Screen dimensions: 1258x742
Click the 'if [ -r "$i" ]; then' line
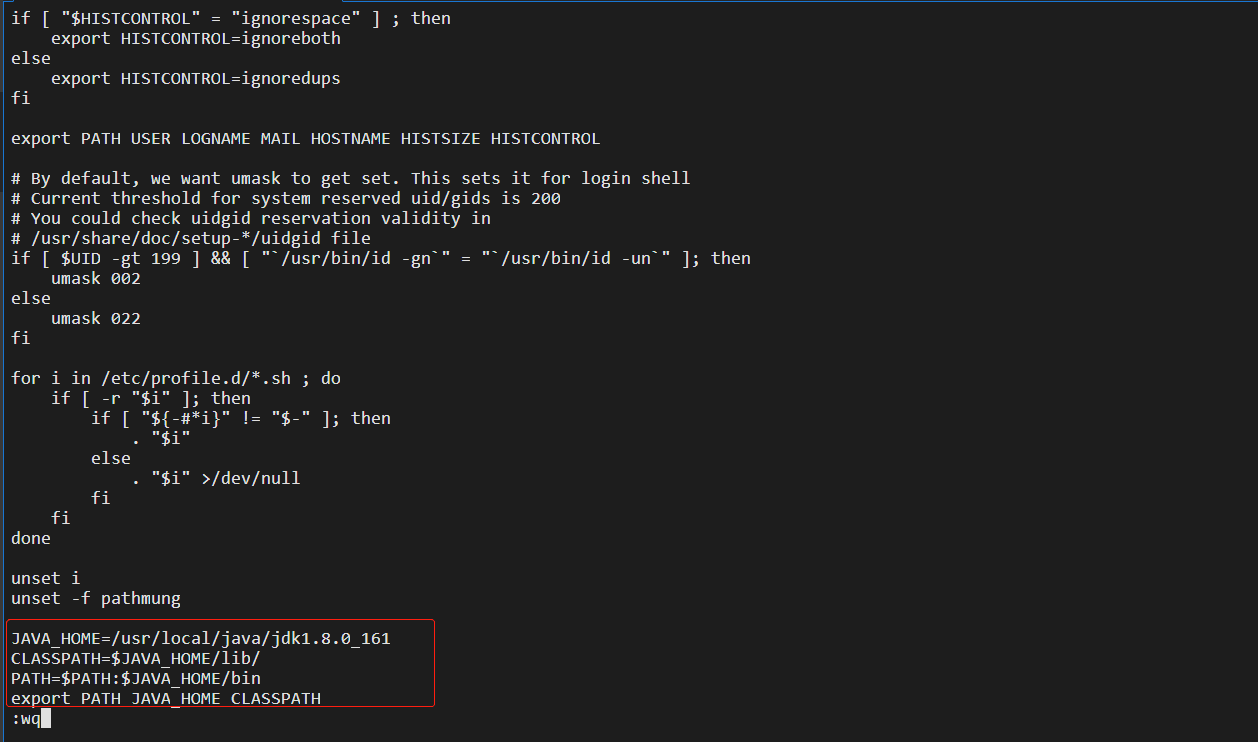point(151,398)
